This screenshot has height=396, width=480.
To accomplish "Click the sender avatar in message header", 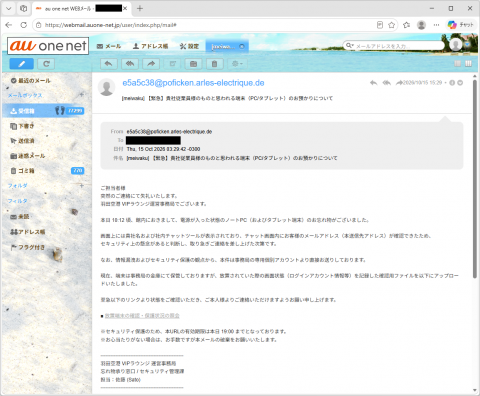I will (x=107, y=87).
